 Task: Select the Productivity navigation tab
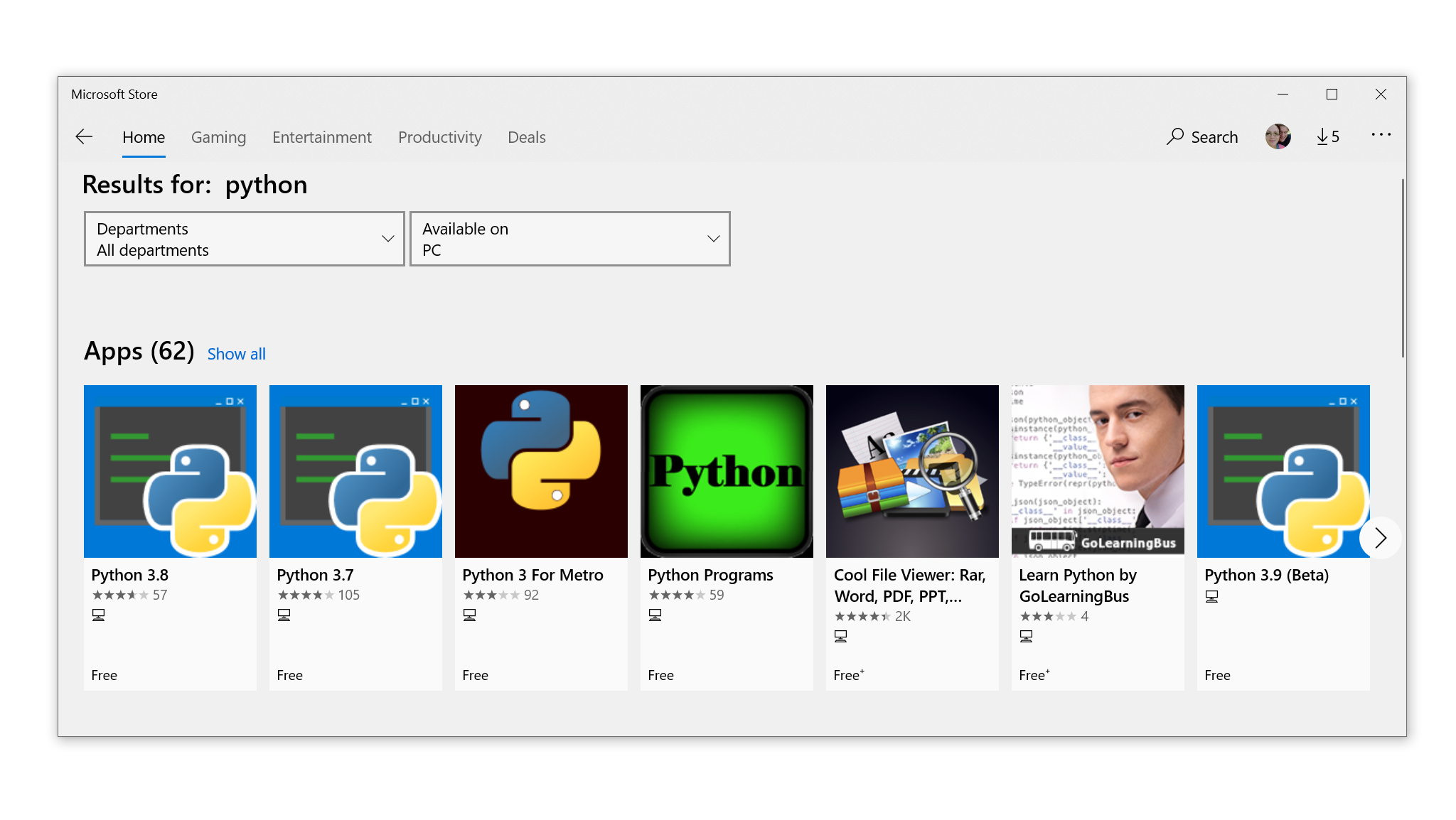[x=438, y=137]
